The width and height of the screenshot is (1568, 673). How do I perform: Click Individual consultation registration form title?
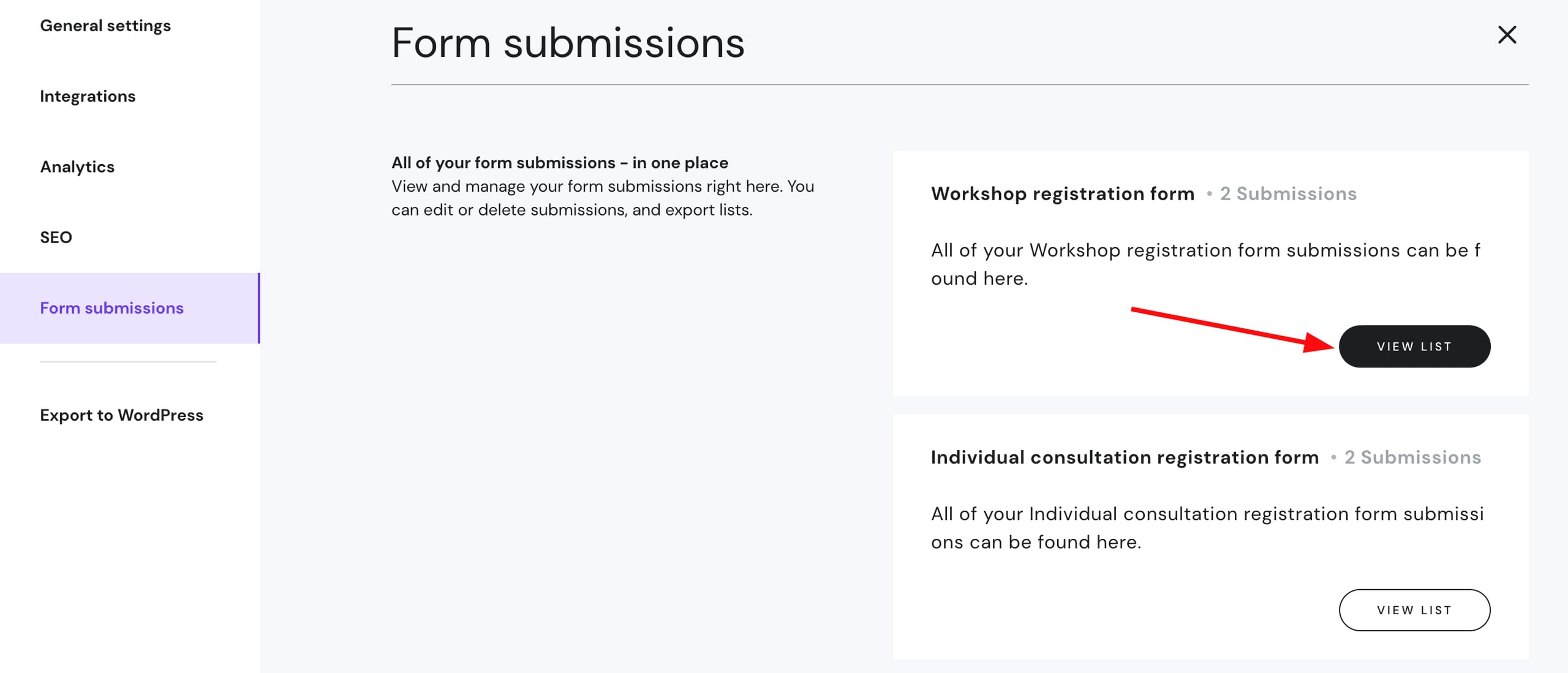tap(1125, 457)
